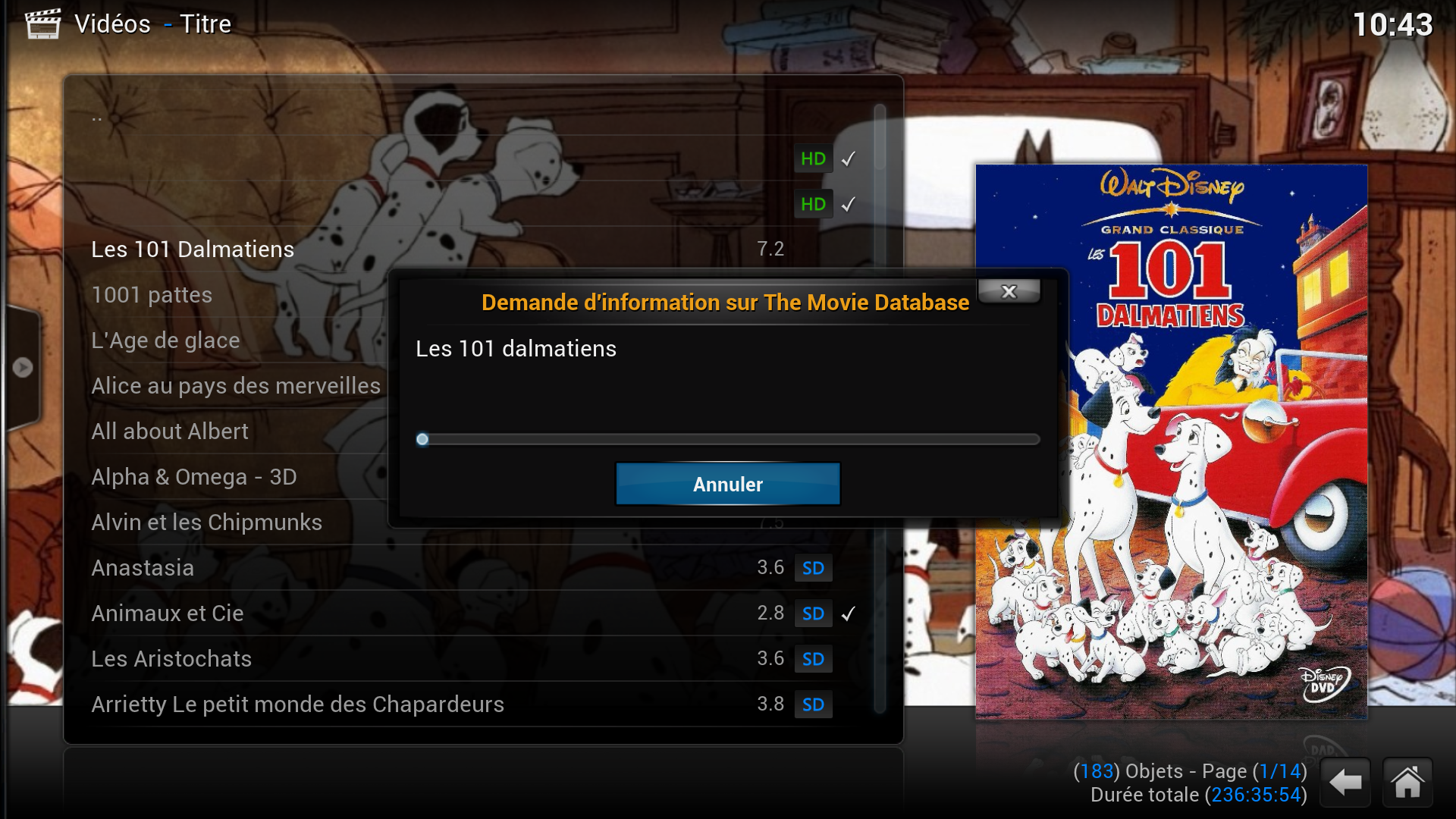Click the Vidéos clapperboard icon
The image size is (1456, 819).
(43, 24)
